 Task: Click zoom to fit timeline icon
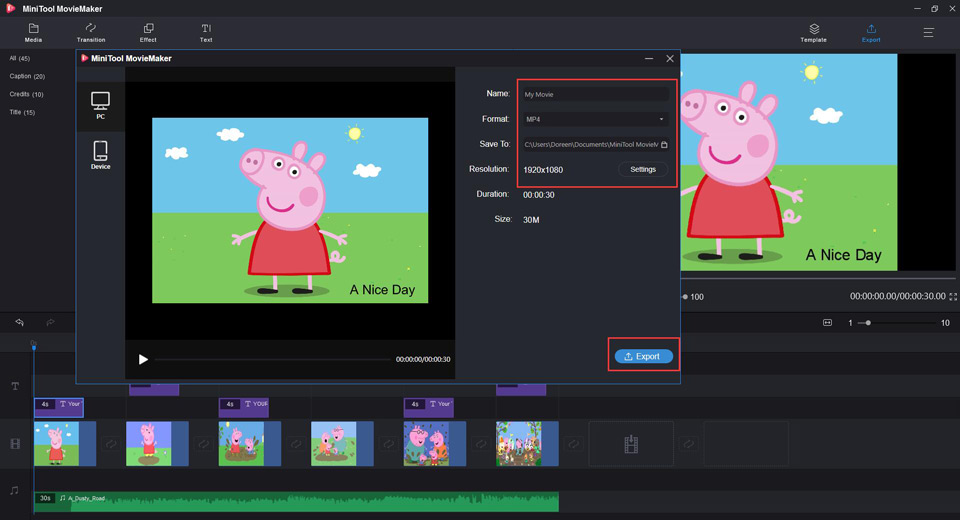[x=827, y=323]
